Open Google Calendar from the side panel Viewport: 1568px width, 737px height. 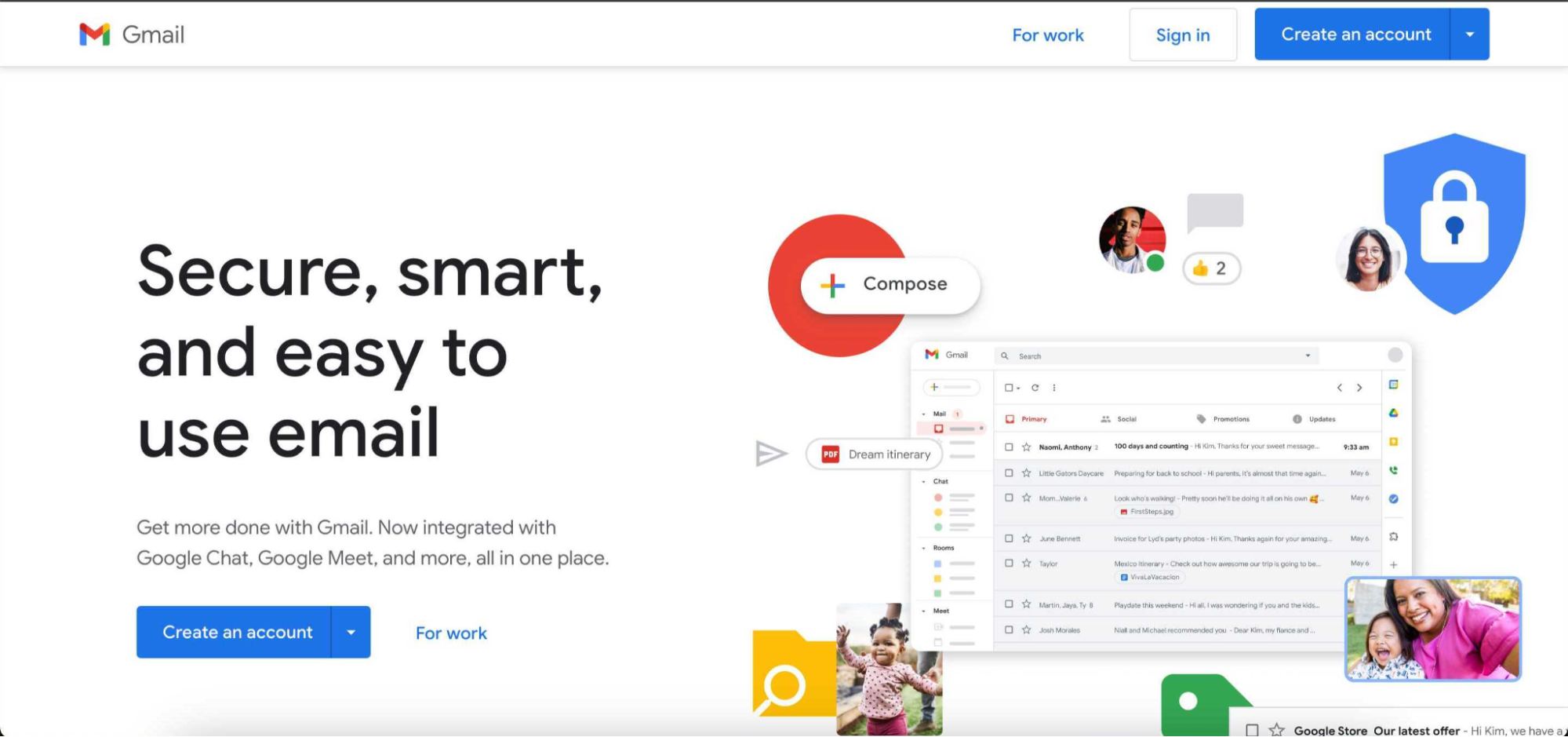tap(1395, 385)
